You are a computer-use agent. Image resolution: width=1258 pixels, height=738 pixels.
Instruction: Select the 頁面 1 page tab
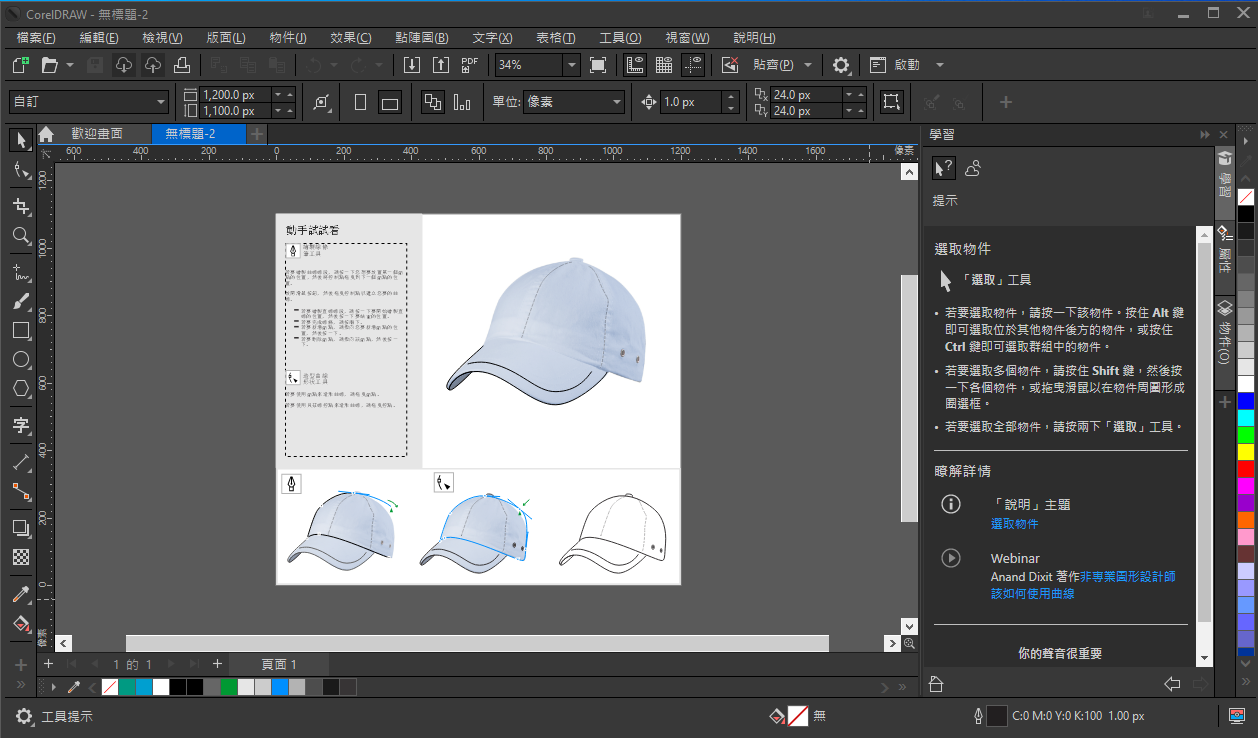coord(279,664)
